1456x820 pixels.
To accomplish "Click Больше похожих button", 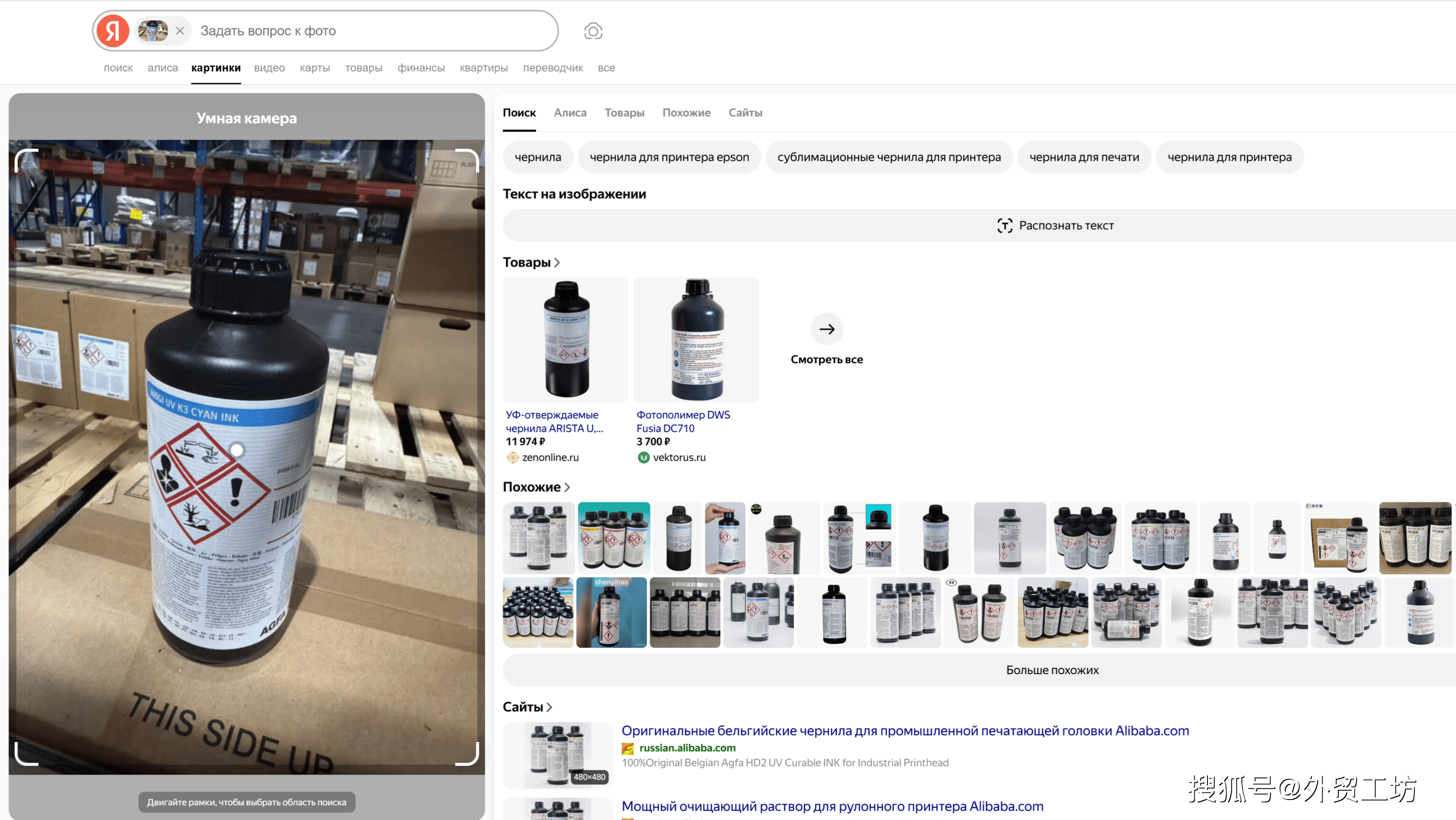I will click(1052, 670).
